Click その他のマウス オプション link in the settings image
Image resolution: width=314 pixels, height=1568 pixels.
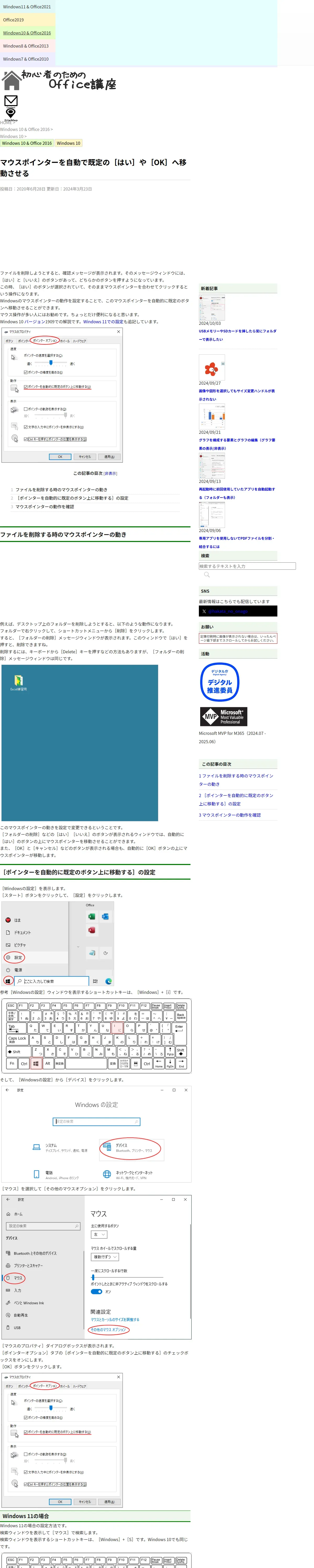click(109, 1329)
